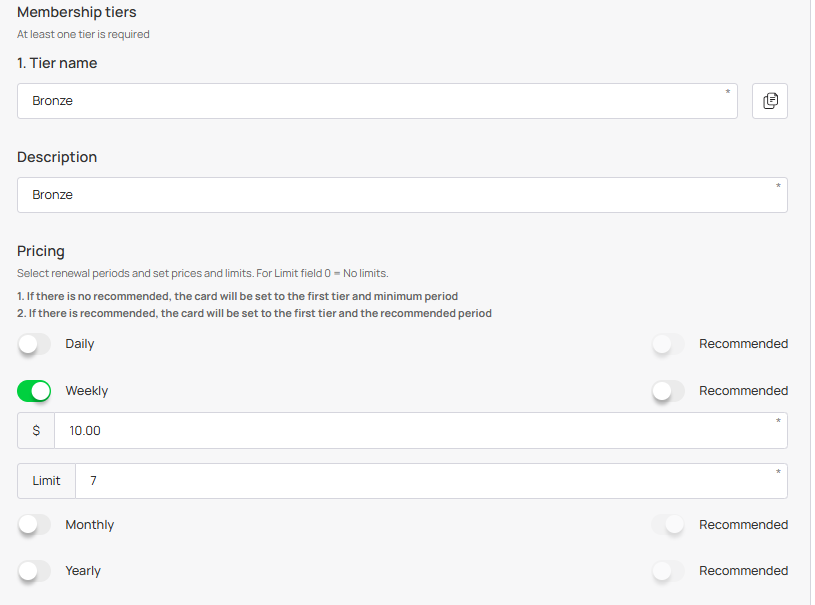Mark the Weekly period as Recommended
The width and height of the screenshot is (815, 605).
click(x=668, y=391)
